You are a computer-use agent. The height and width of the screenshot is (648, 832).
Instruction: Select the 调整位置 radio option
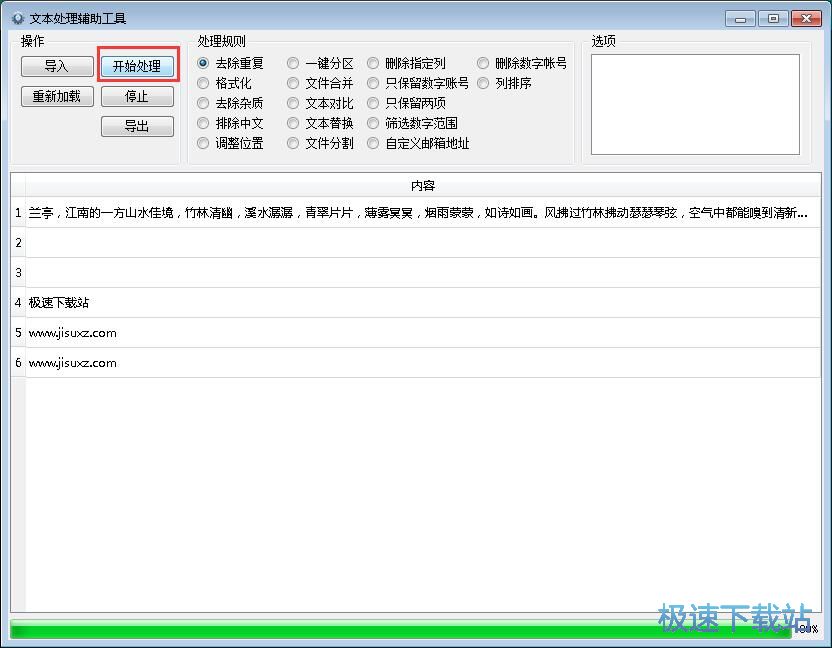click(x=230, y=143)
